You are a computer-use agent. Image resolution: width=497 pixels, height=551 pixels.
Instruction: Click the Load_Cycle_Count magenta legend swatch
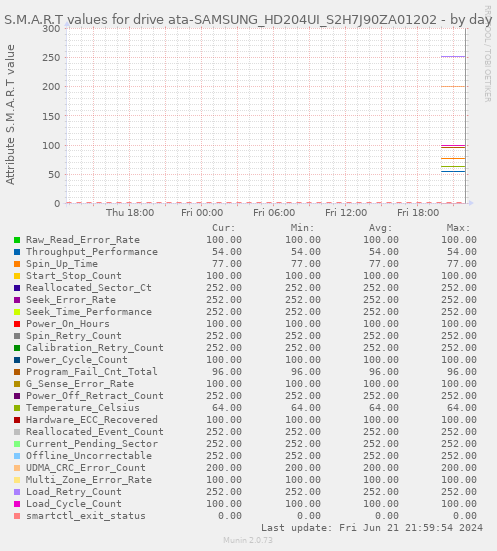[x=17, y=504]
